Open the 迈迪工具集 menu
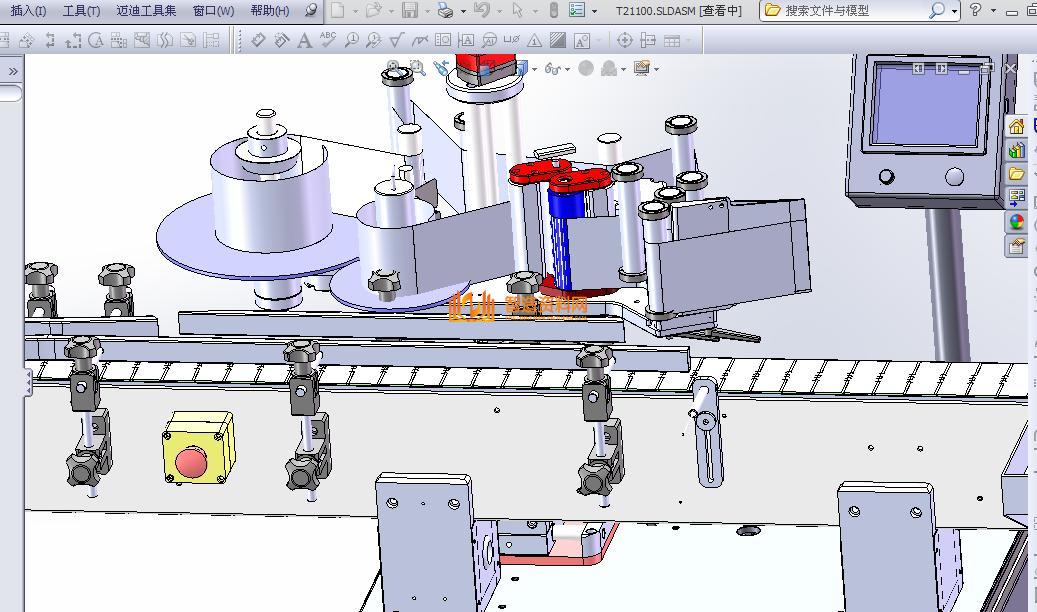Screen dimensions: 1037x612 146,11
